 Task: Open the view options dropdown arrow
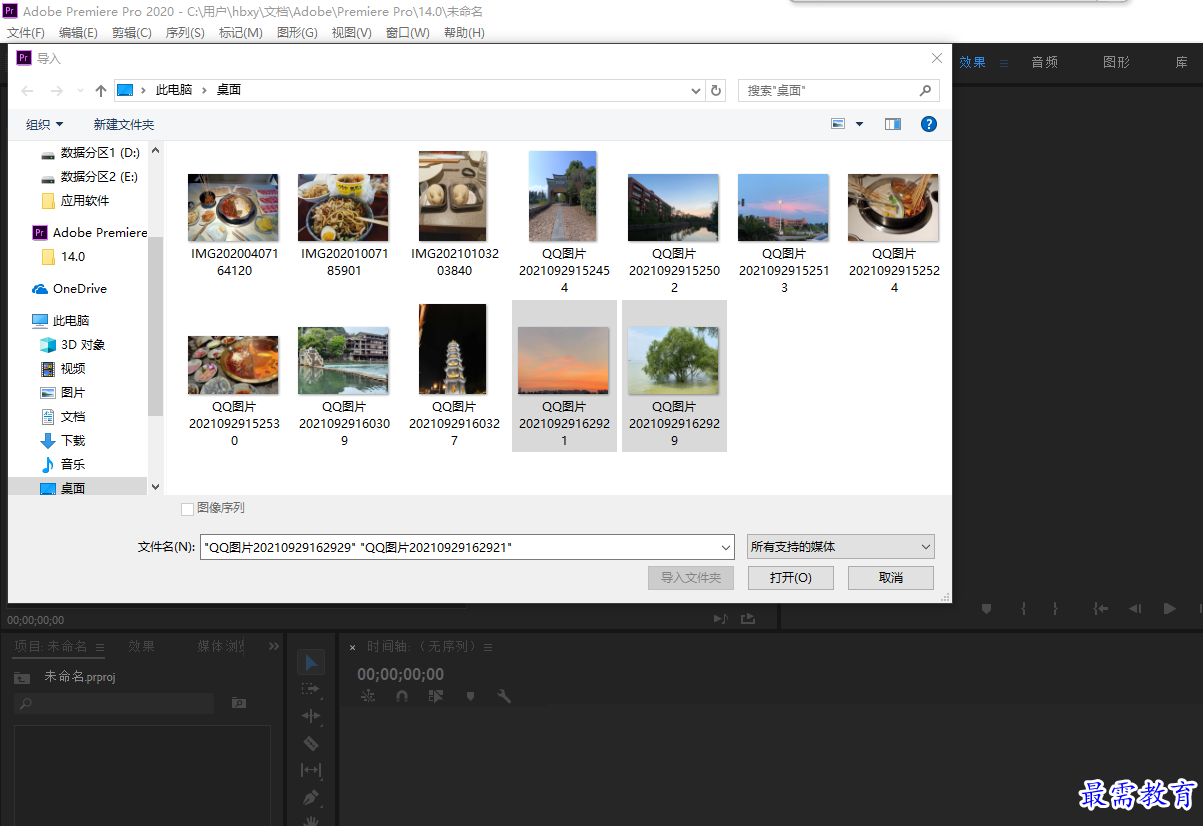(x=859, y=124)
